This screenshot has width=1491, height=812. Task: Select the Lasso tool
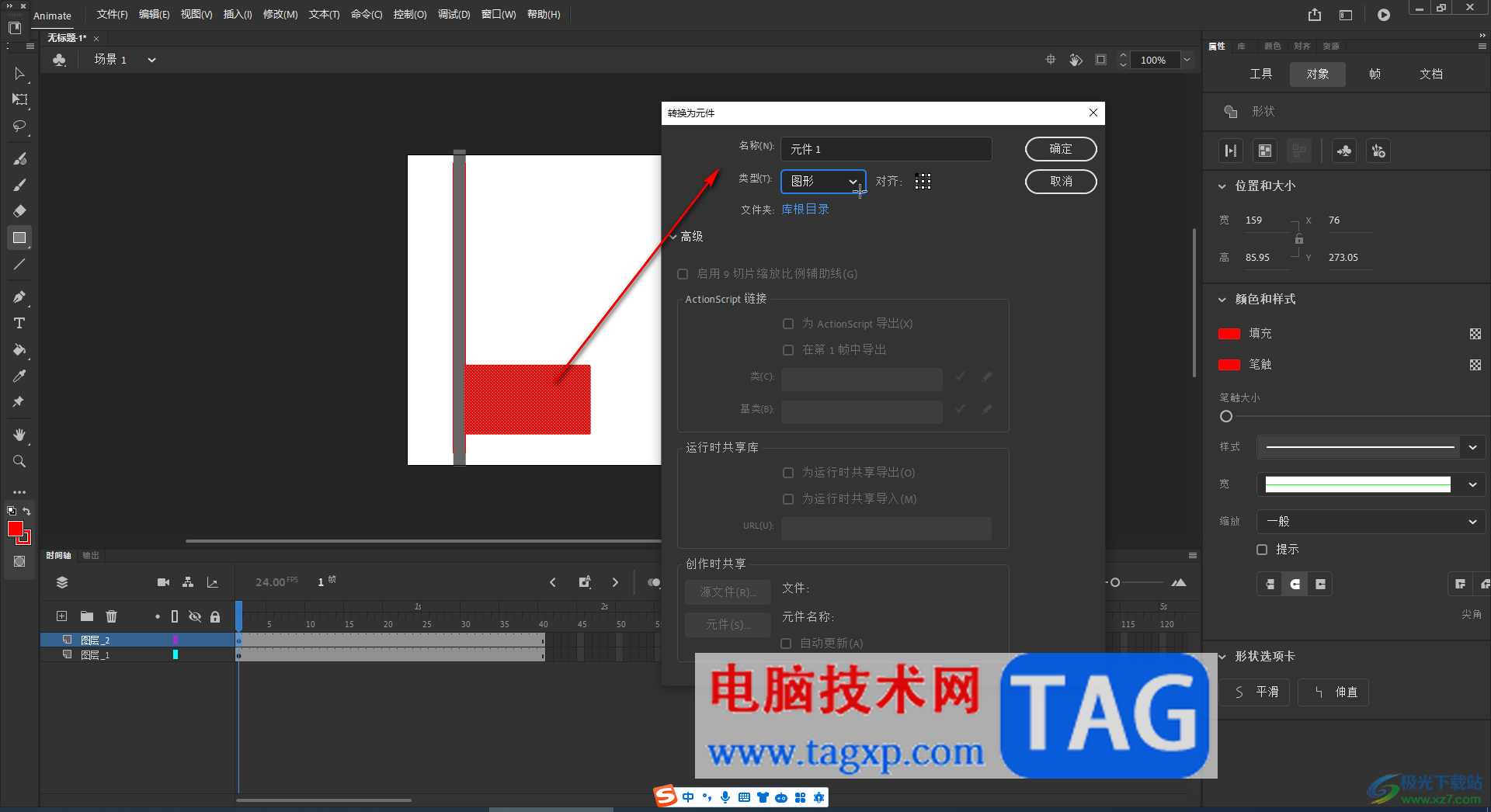(x=19, y=126)
